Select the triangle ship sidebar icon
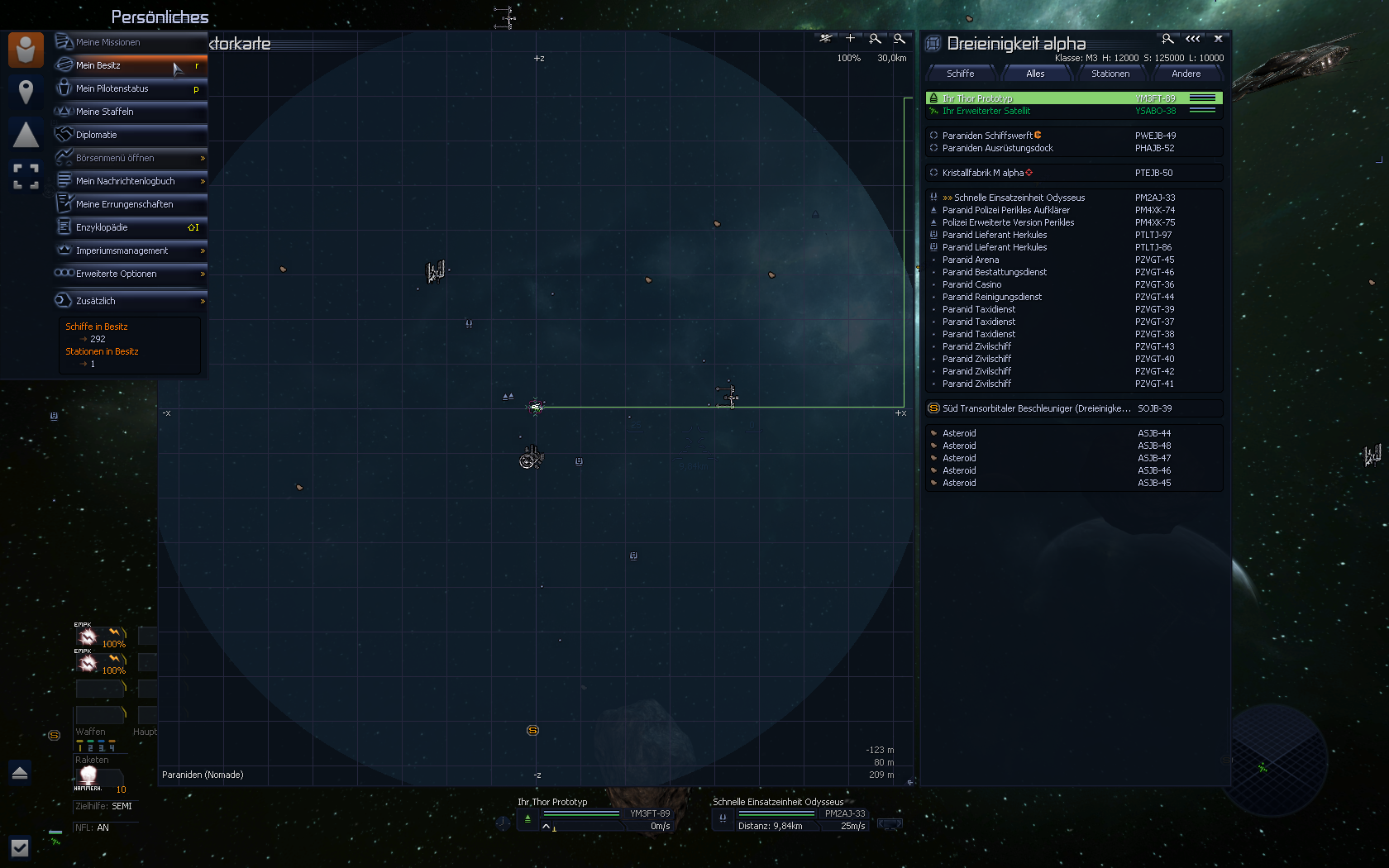Screen dimensions: 1389x868 [x=26, y=135]
